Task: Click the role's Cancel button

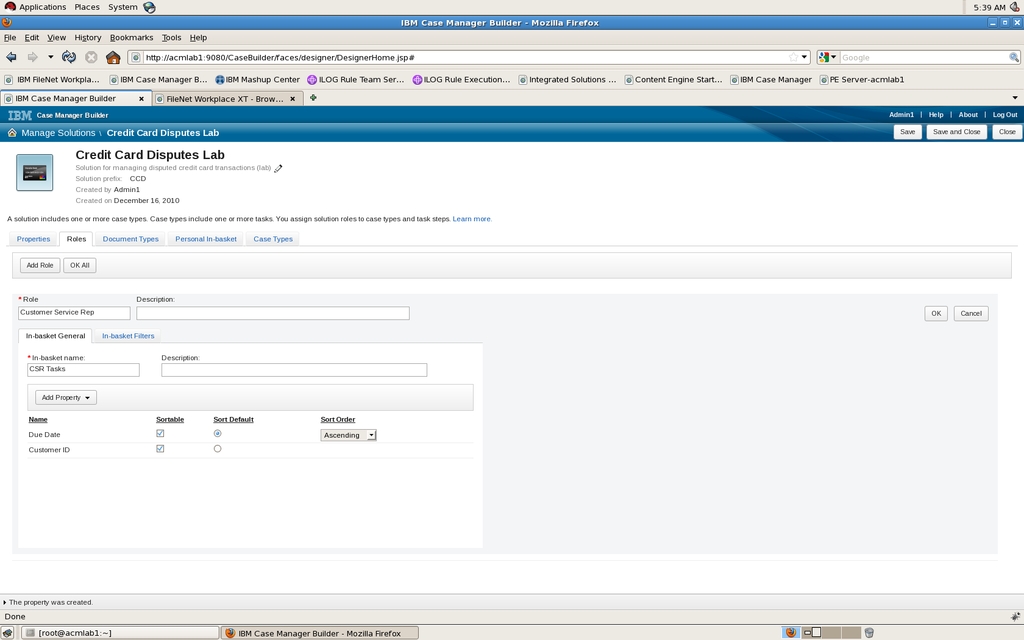Action: click(970, 313)
